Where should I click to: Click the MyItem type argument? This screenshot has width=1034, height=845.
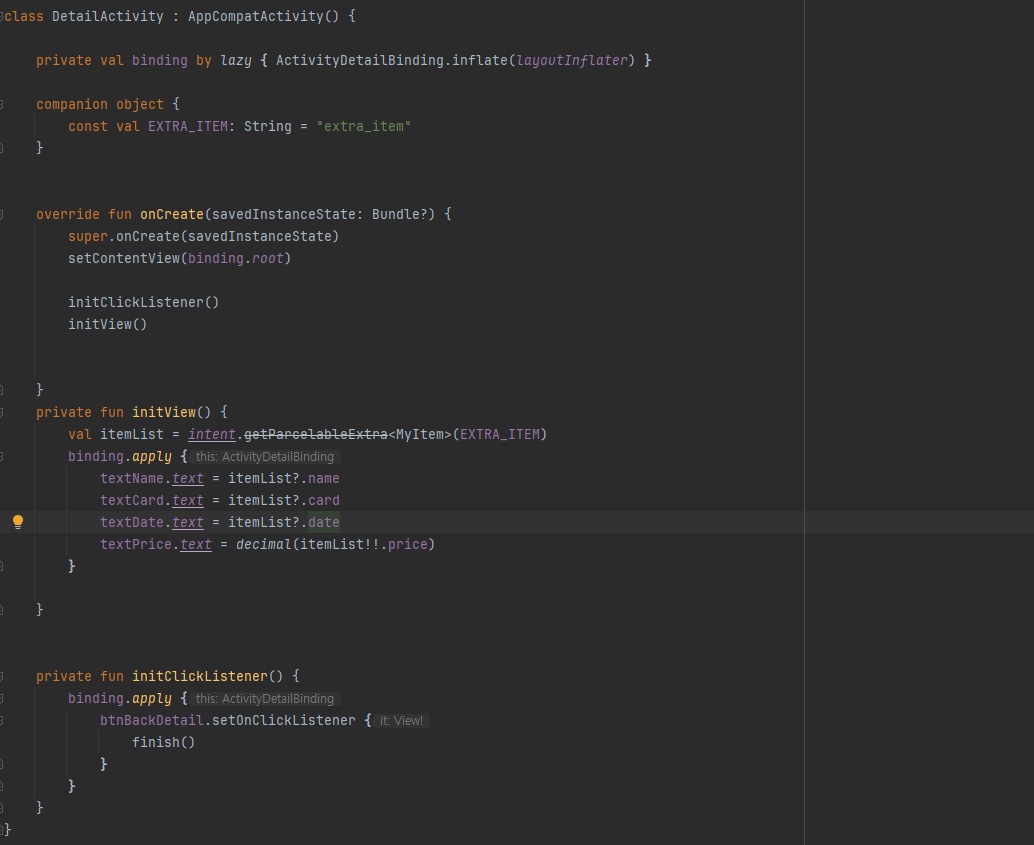tap(419, 435)
